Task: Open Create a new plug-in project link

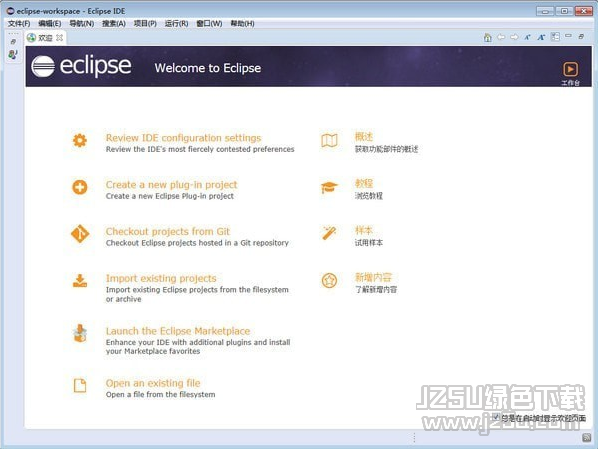Action: (172, 185)
